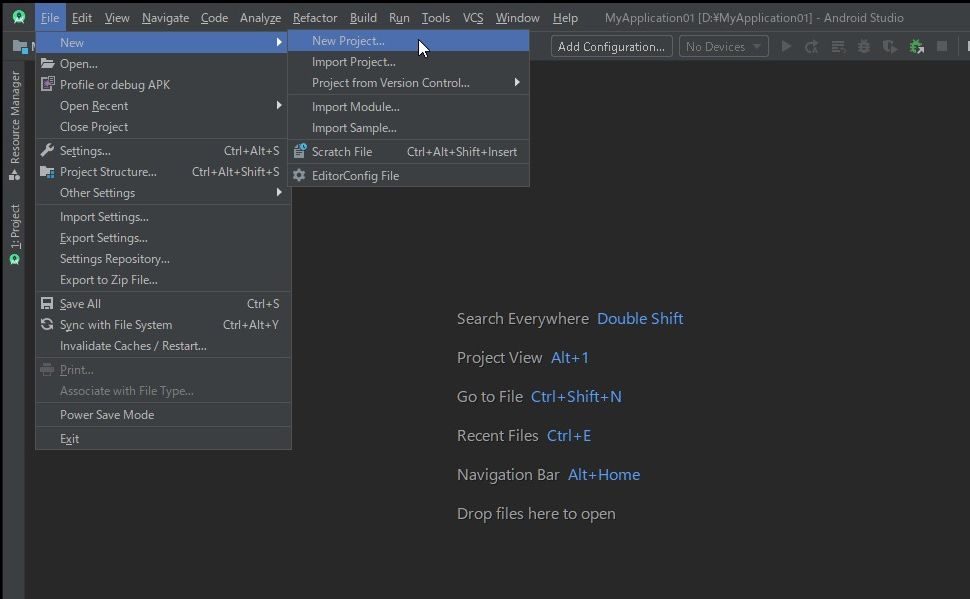Click the Run app play icon
The height and width of the screenshot is (599, 970).
coord(786,47)
